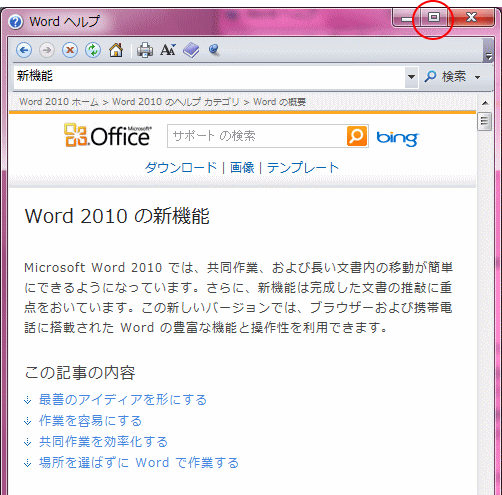The width and height of the screenshot is (502, 495).
Task: Click the Word 2010 の新機能 heading
Action: 117,216
